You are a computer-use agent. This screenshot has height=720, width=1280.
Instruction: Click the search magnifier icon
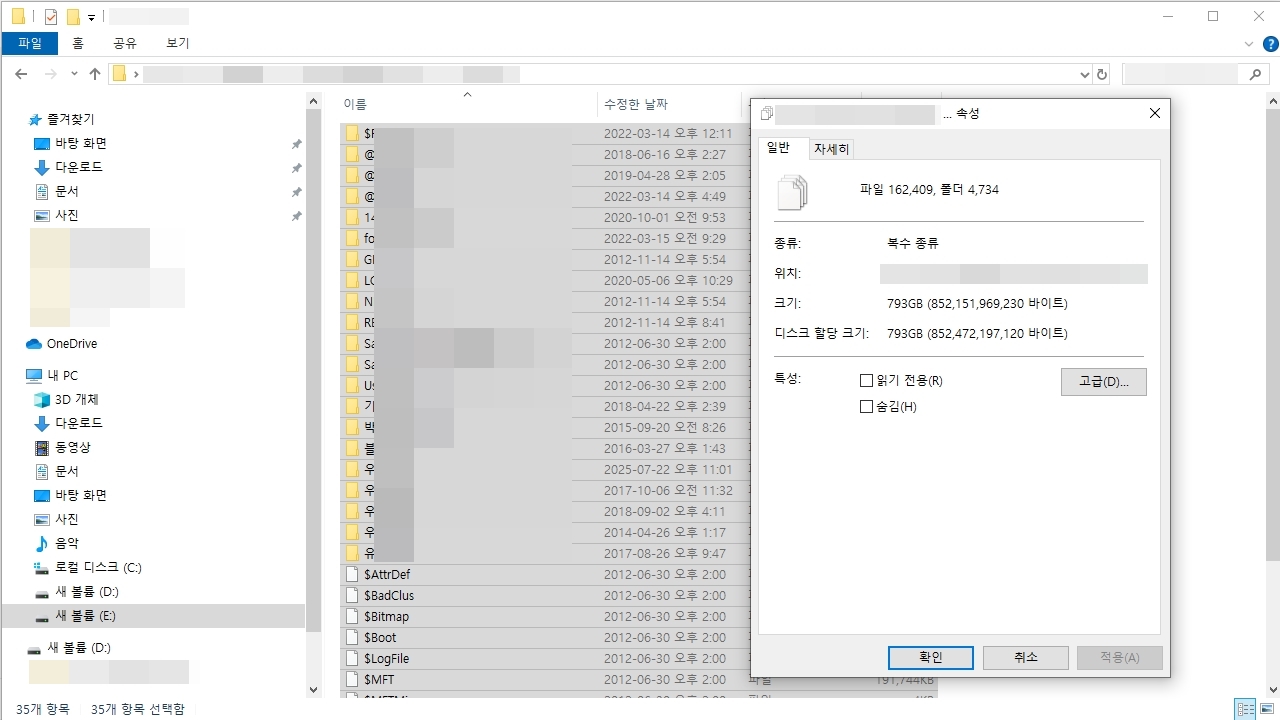point(1256,74)
